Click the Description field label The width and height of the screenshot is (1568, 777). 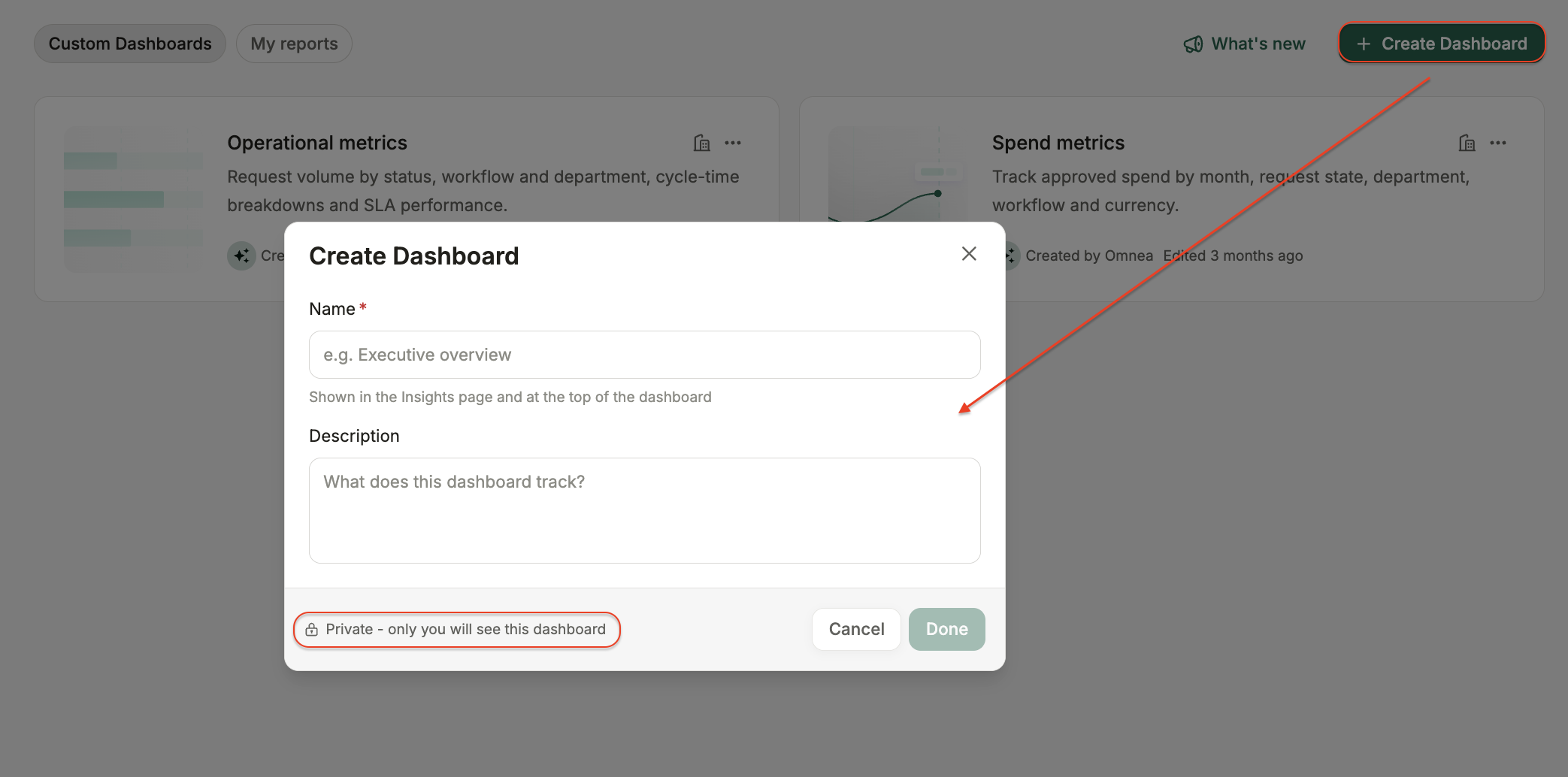pos(354,436)
